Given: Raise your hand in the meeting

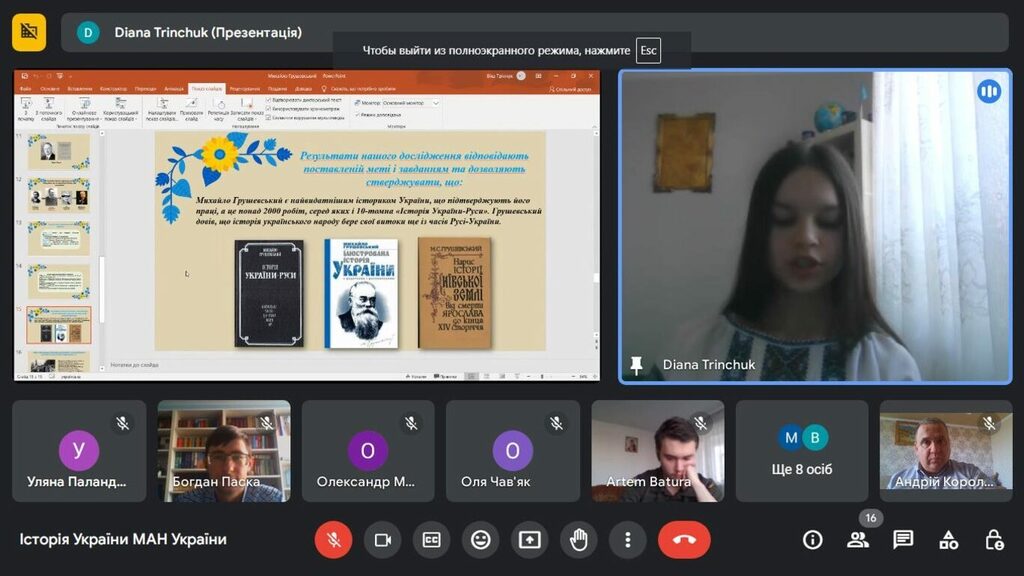Looking at the screenshot, I should tap(578, 540).
